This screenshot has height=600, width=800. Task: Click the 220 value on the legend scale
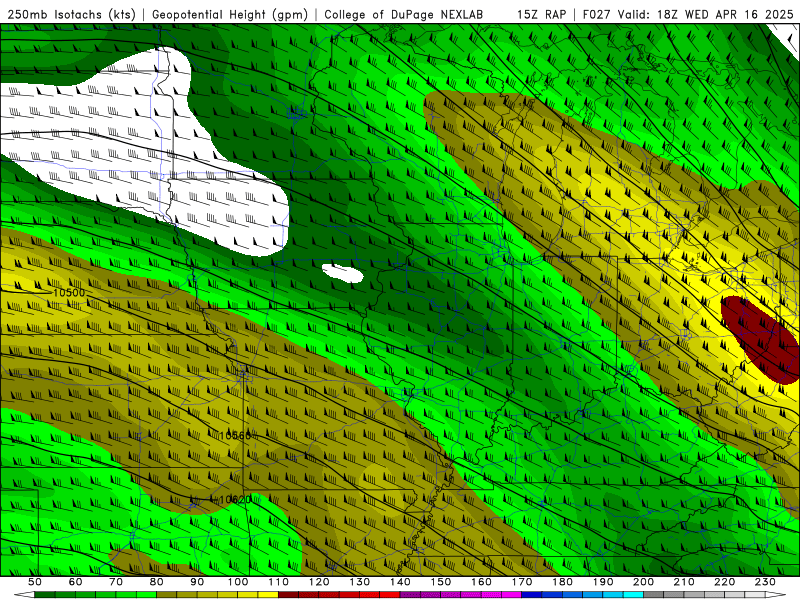coord(724,582)
